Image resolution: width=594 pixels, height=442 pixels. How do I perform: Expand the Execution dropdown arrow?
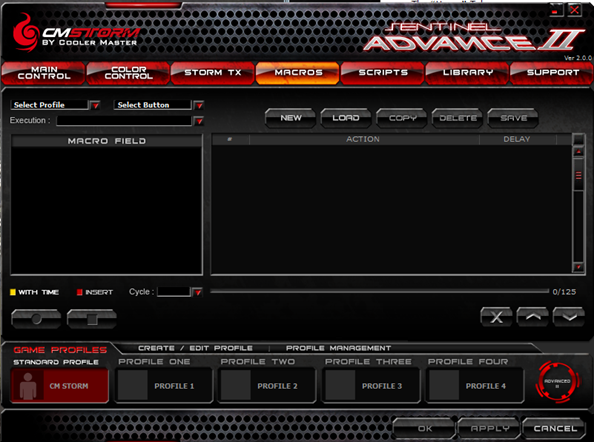pos(199,121)
